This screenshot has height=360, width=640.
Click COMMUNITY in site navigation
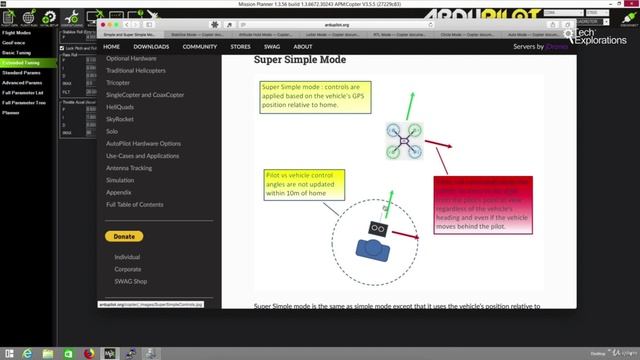click(x=200, y=47)
